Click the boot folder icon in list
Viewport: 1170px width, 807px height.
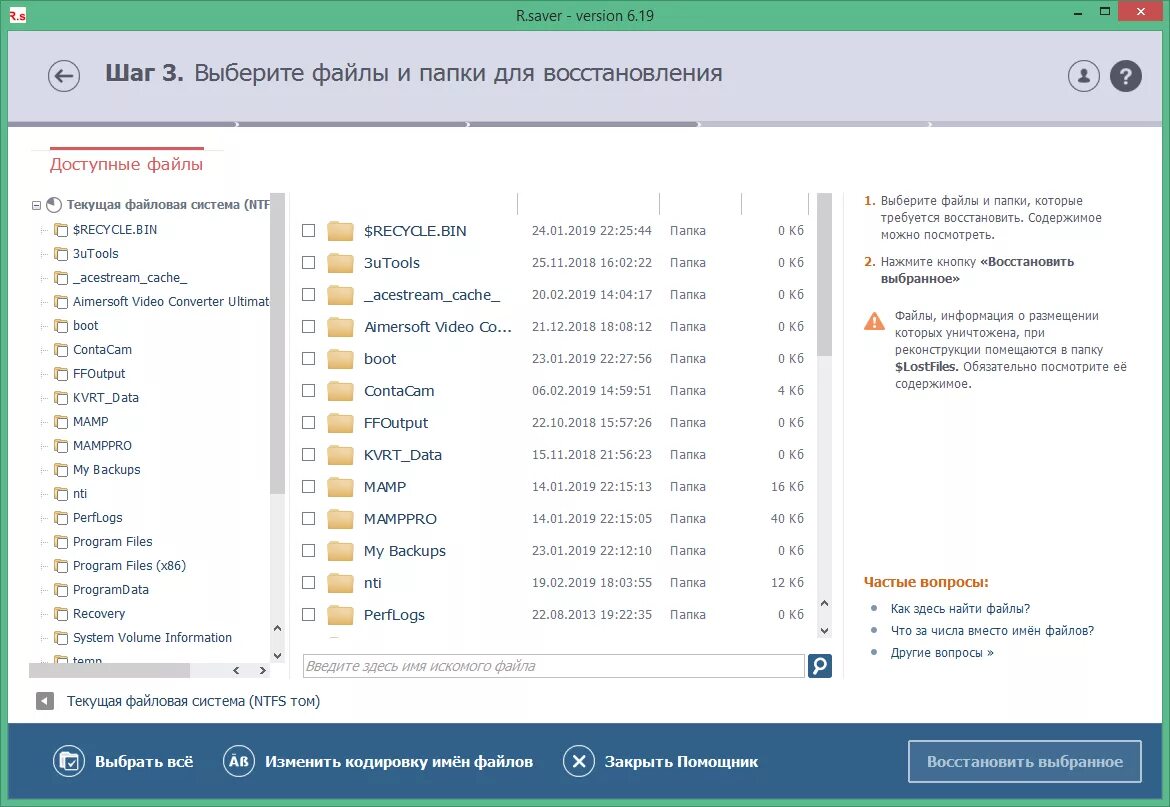point(340,359)
